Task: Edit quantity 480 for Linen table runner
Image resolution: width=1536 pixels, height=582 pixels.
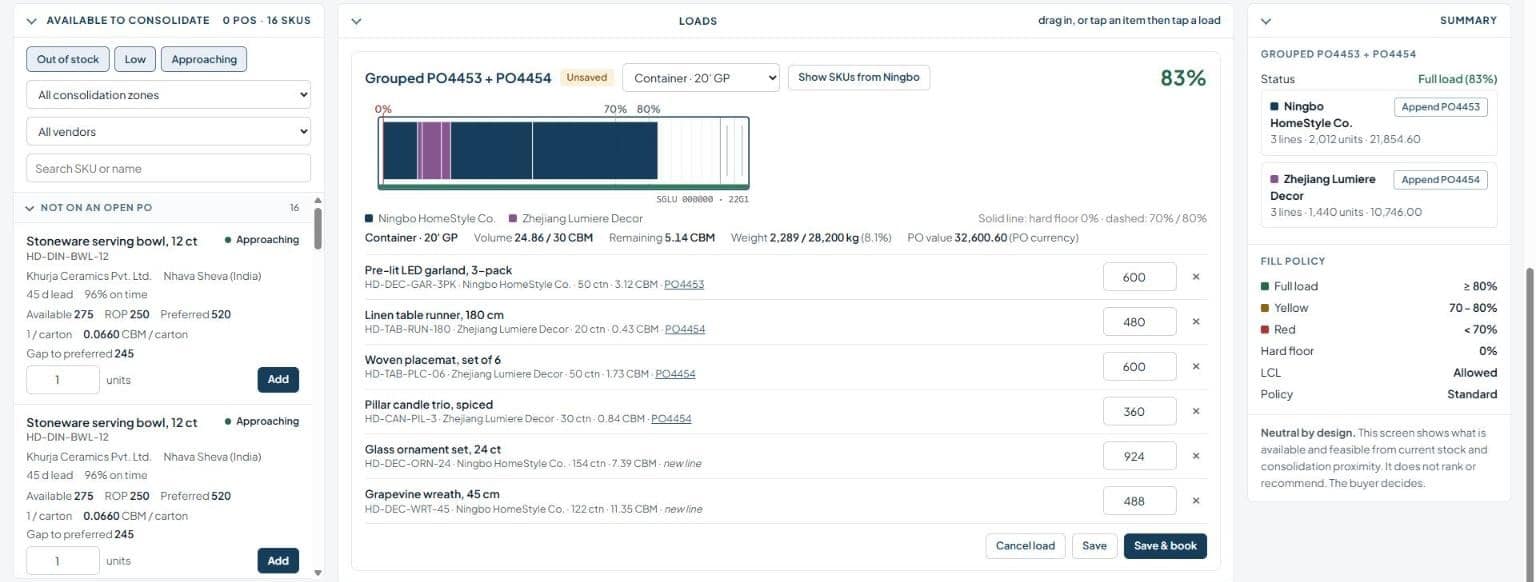Action: (x=1139, y=322)
